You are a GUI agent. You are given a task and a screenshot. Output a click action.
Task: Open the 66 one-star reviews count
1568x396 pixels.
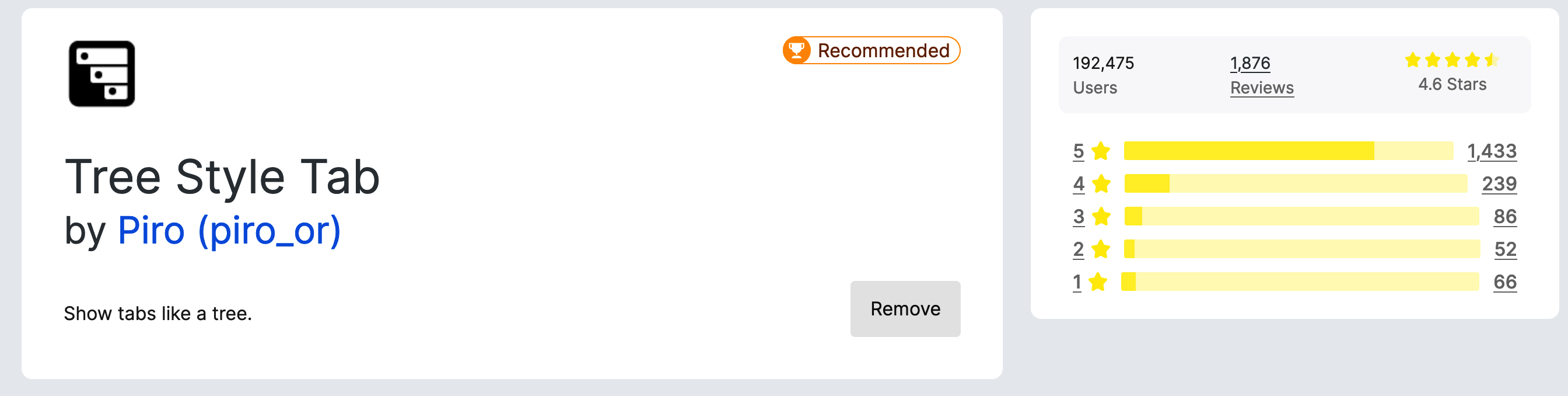pyautogui.click(x=1504, y=282)
